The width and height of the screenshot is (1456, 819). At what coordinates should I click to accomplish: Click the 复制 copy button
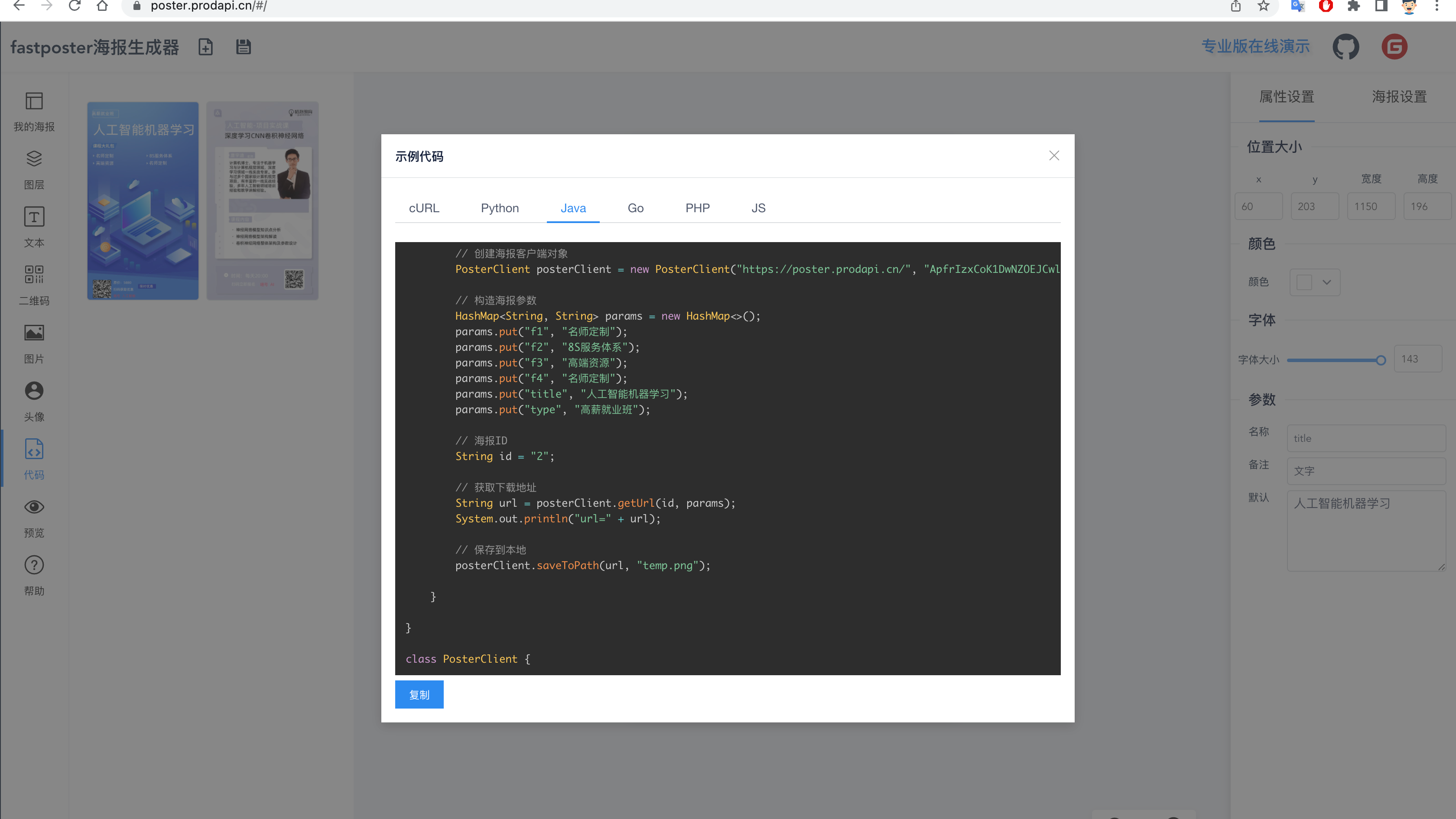pos(419,694)
